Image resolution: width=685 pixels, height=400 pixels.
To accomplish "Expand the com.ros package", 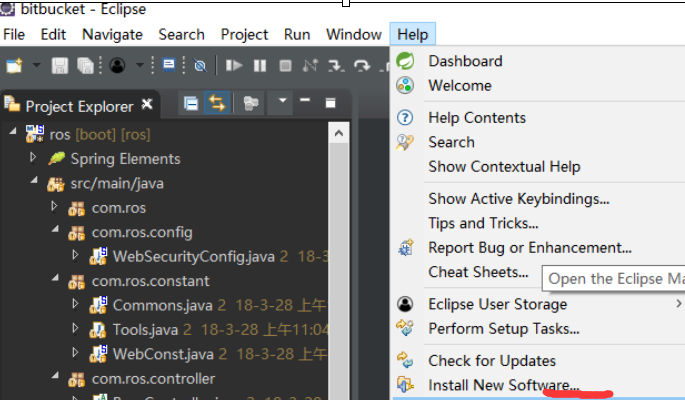I will click(x=54, y=206).
